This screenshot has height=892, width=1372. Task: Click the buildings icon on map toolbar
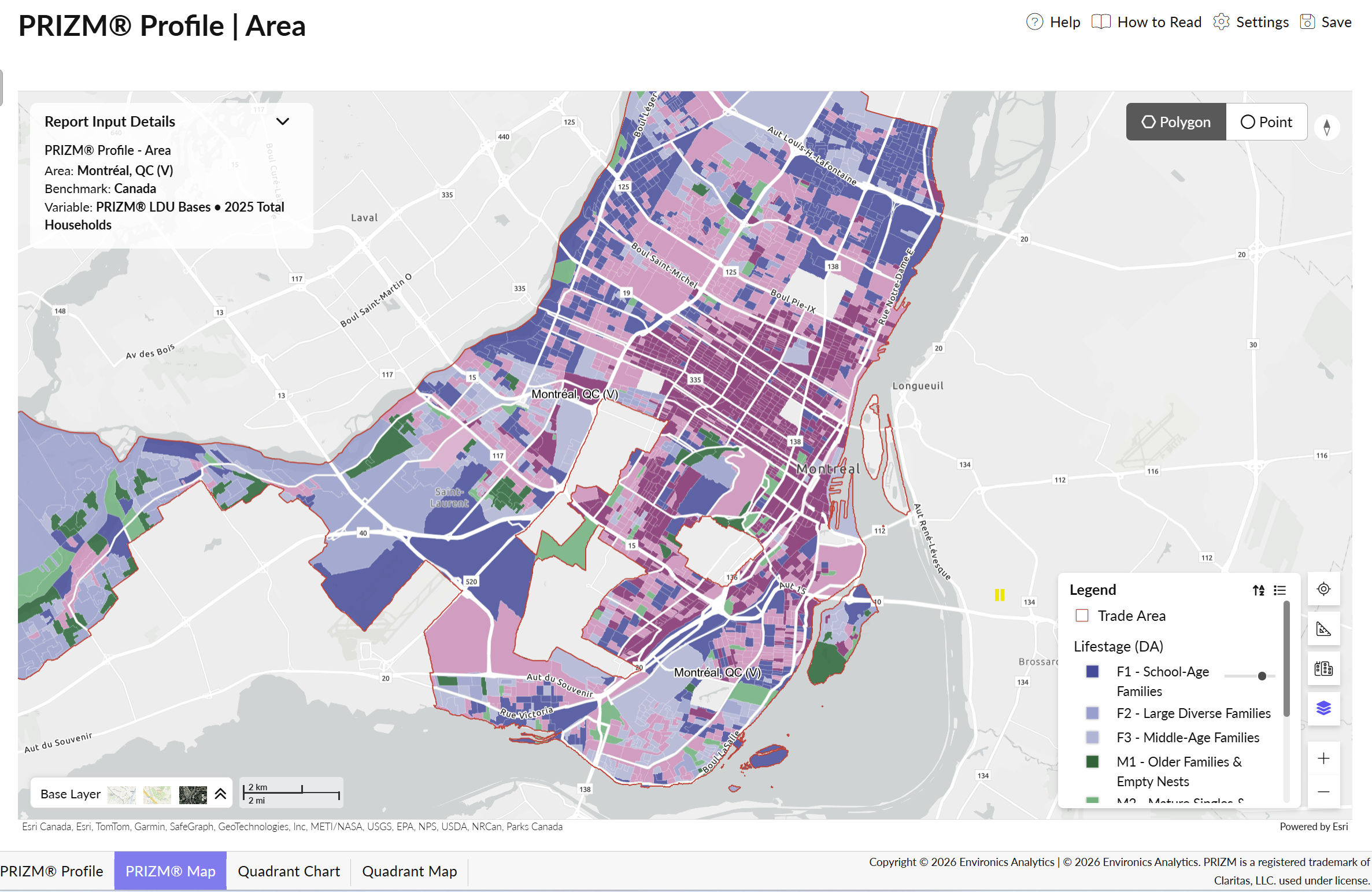[1323, 669]
